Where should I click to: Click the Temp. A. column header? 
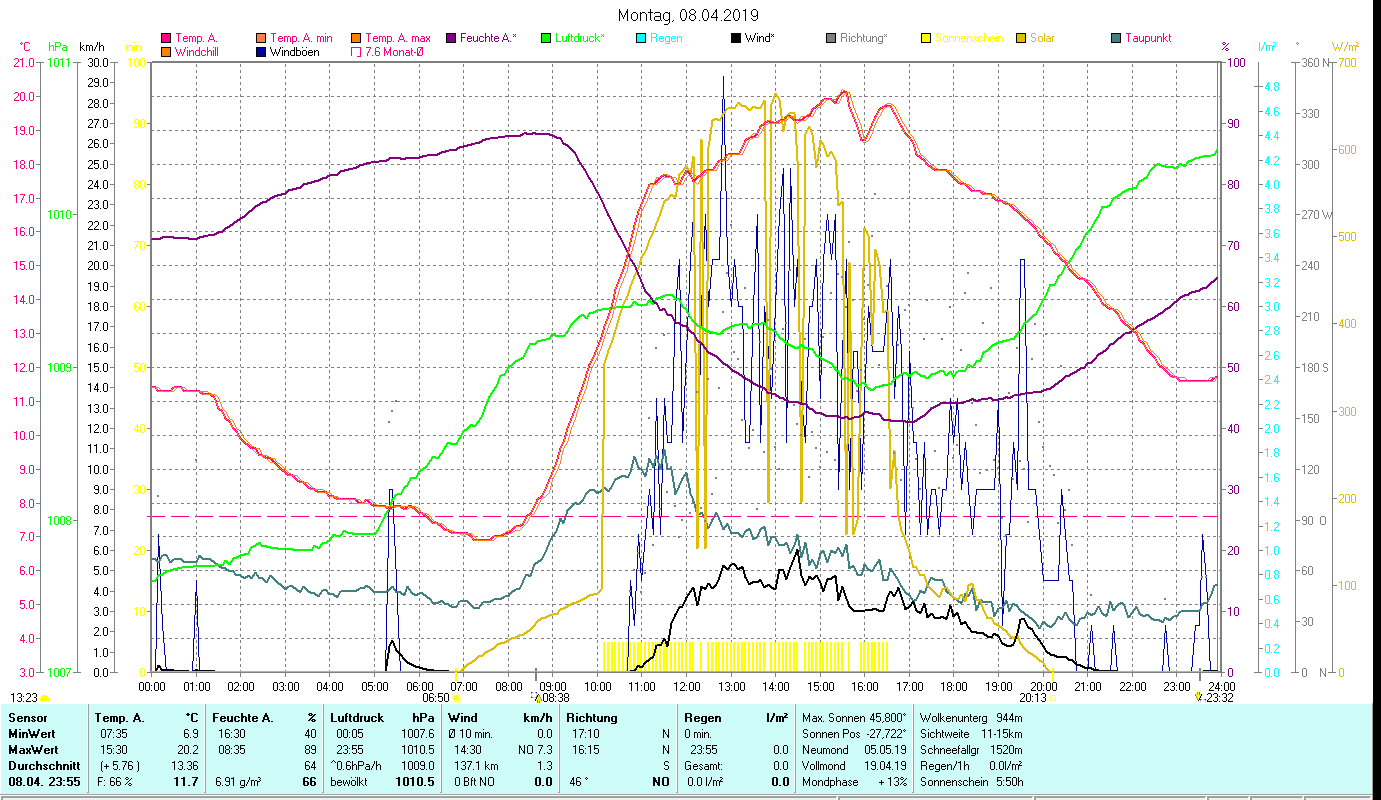(119, 718)
